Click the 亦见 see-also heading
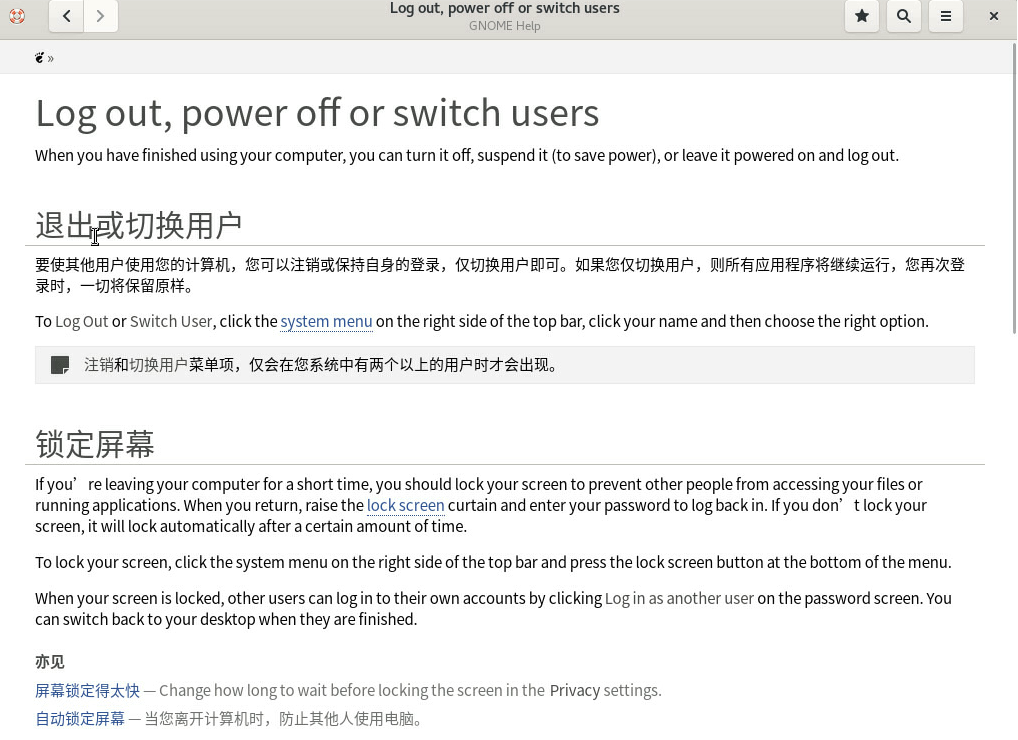The height and width of the screenshot is (740, 1018). click(50, 662)
